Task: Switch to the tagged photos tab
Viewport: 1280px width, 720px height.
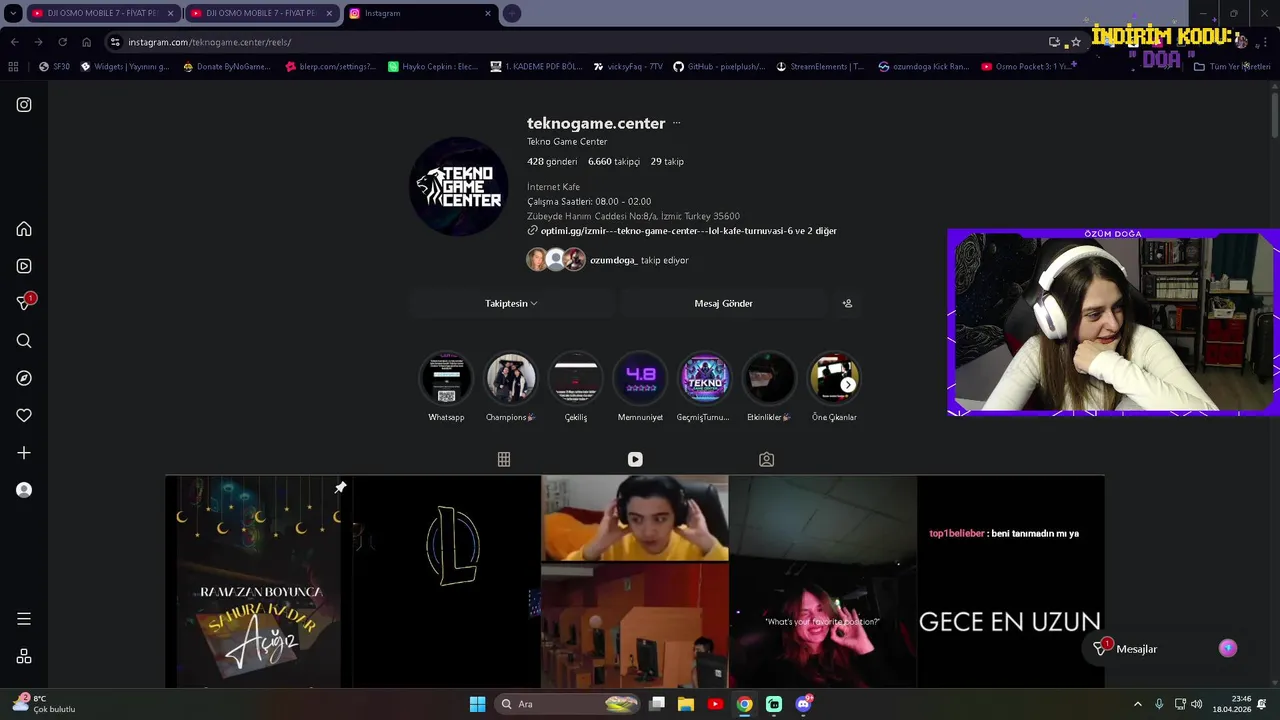Action: (x=766, y=459)
